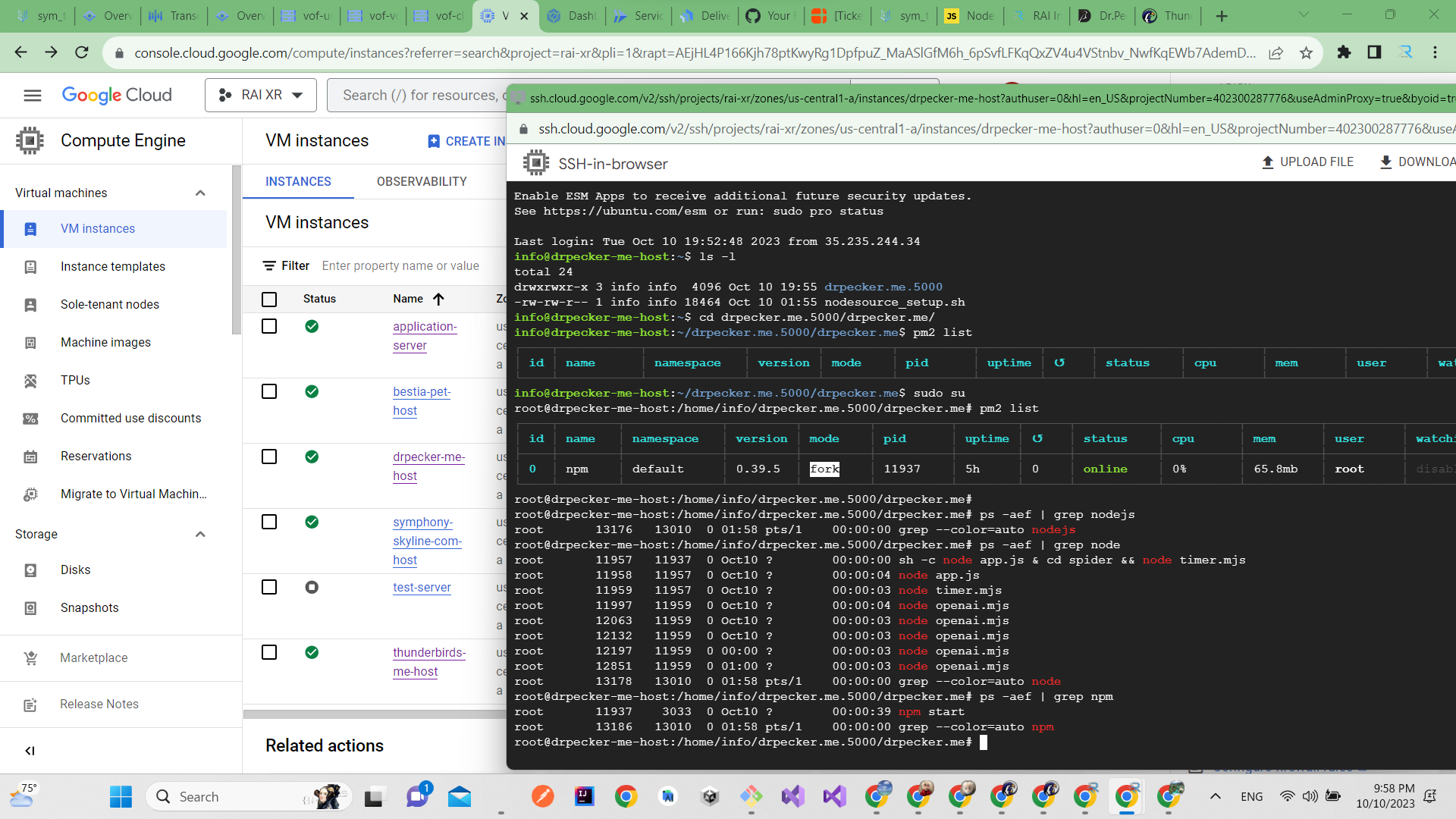Click the Filter icon above the VM list
The height and width of the screenshot is (819, 1456).
coord(271,265)
